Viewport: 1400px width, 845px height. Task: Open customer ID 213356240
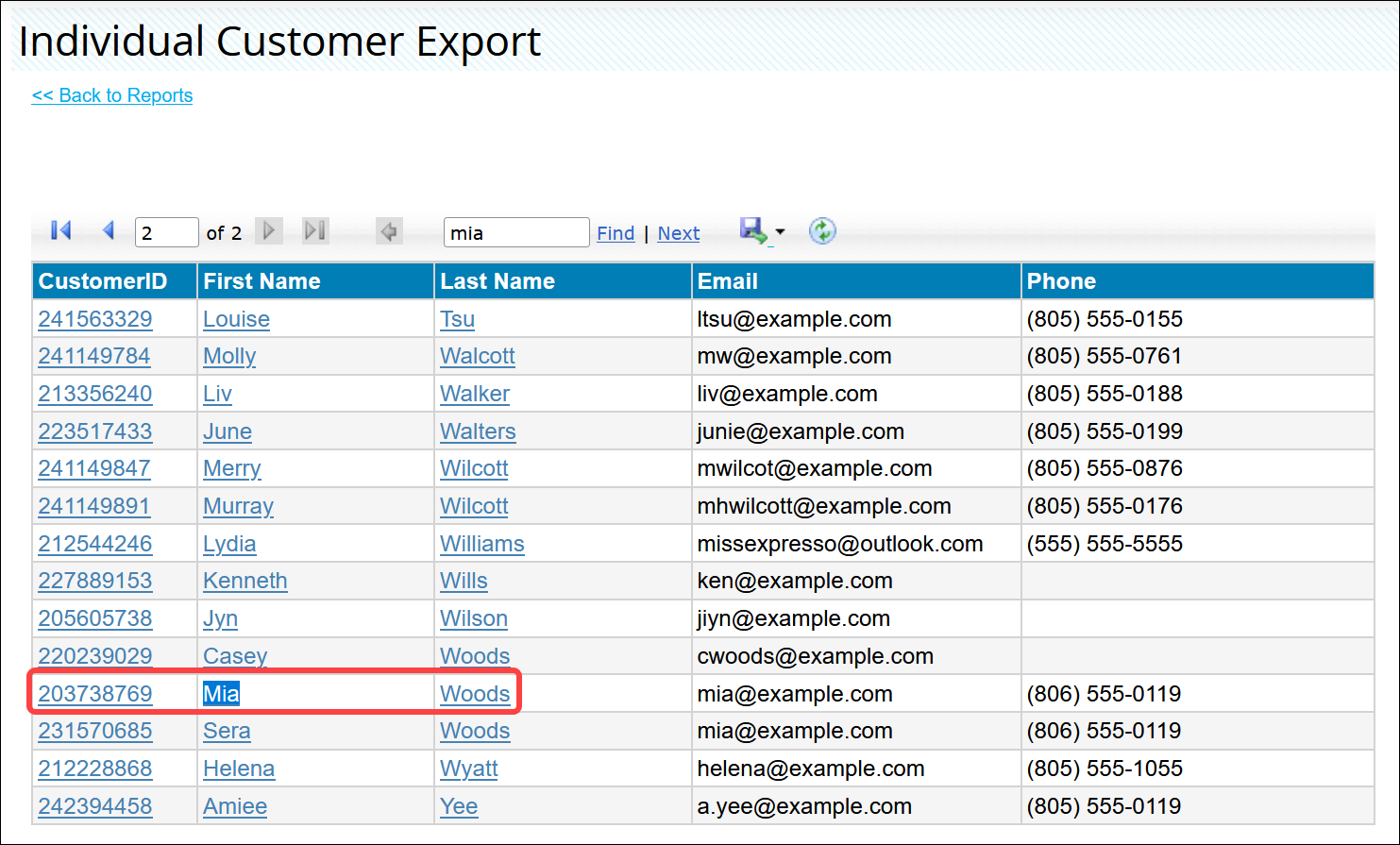click(95, 394)
